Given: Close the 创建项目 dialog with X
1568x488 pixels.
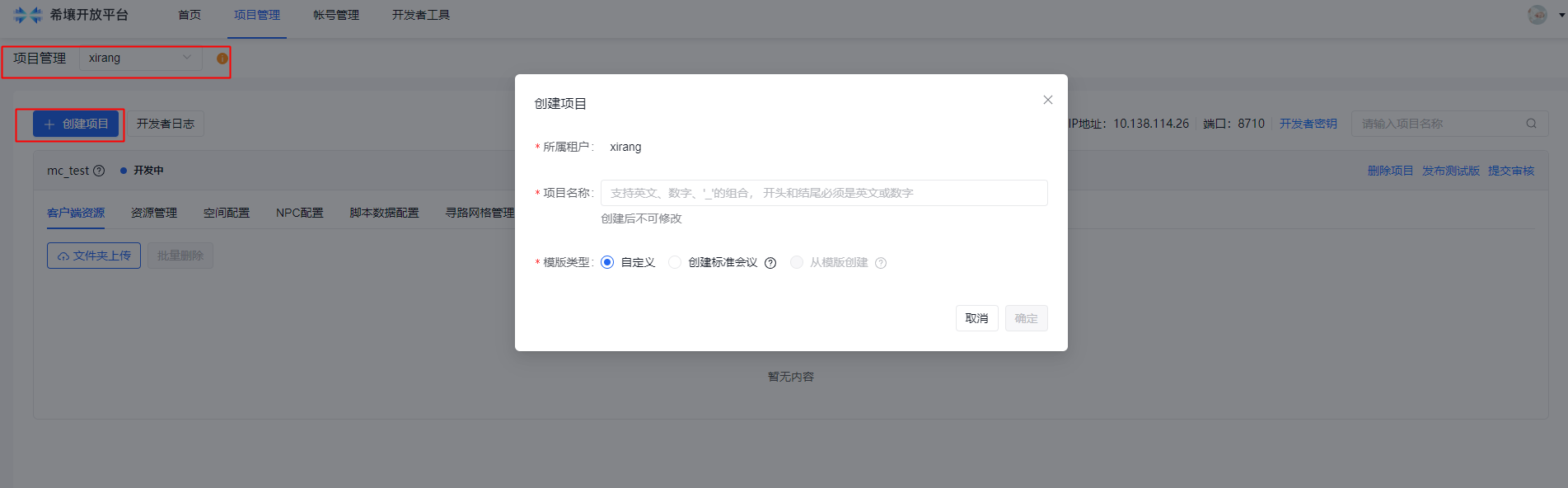Looking at the screenshot, I should tap(1047, 100).
